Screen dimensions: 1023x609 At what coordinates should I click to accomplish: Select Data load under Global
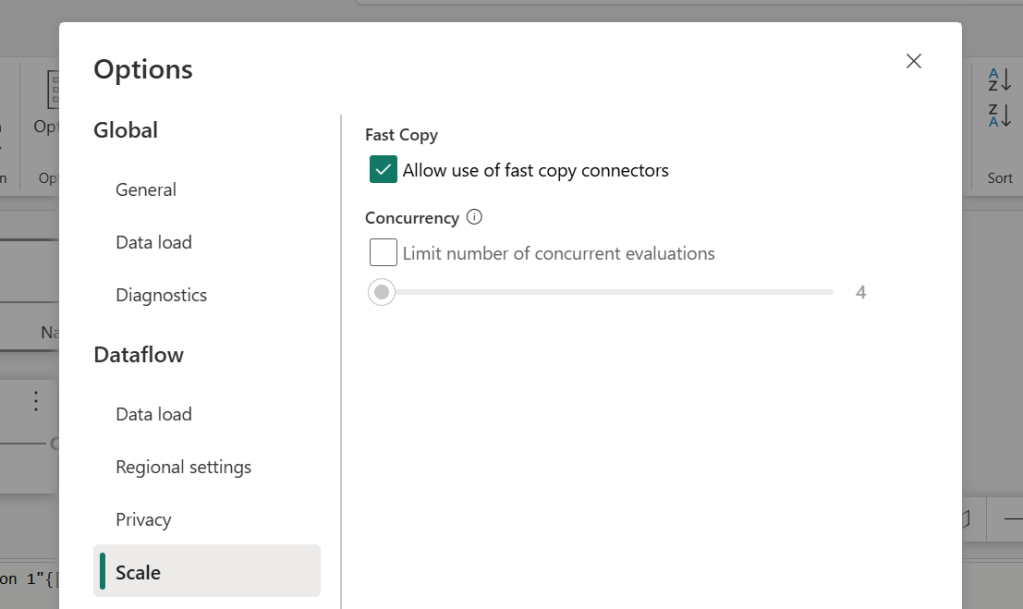154,242
